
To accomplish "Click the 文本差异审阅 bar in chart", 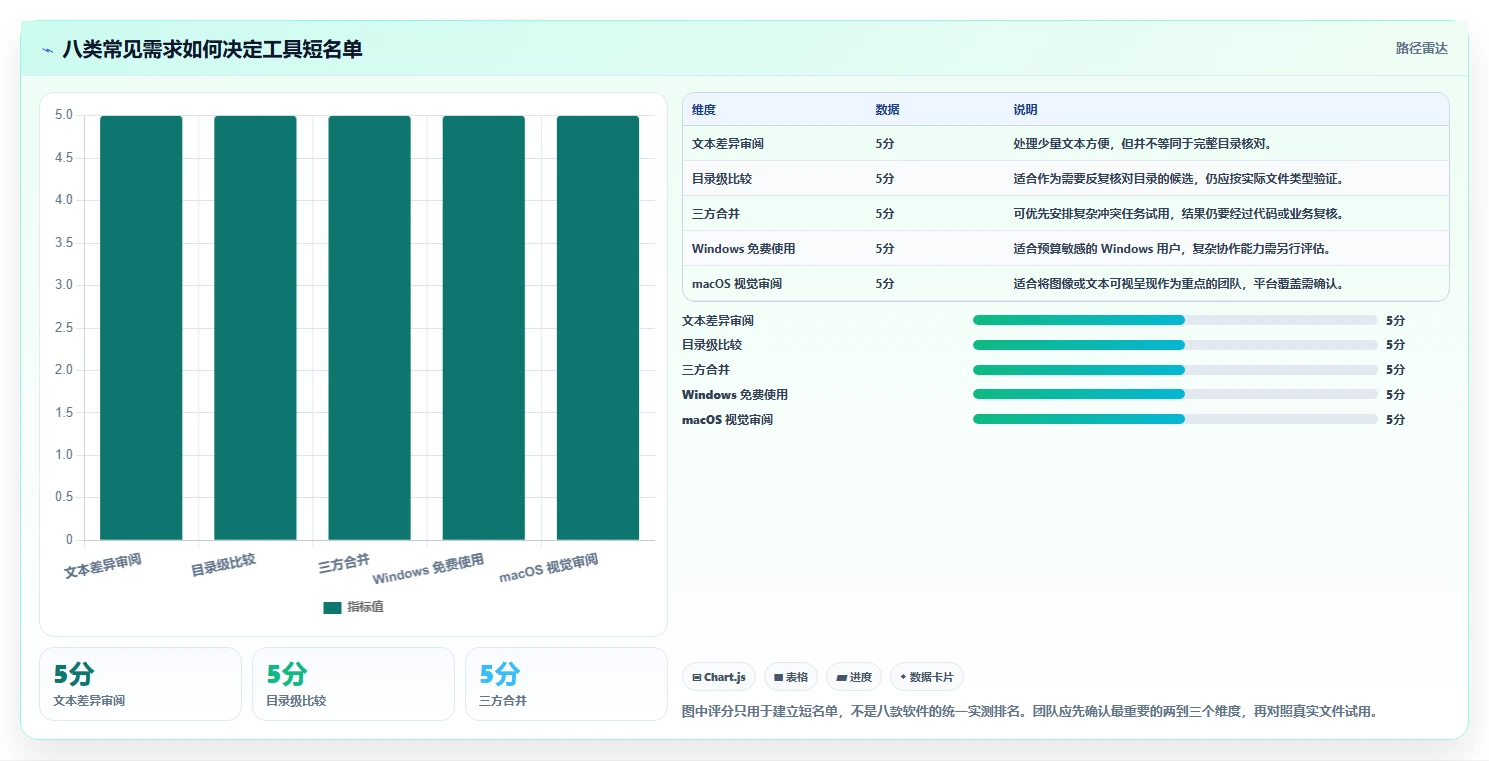I will pos(141,328).
